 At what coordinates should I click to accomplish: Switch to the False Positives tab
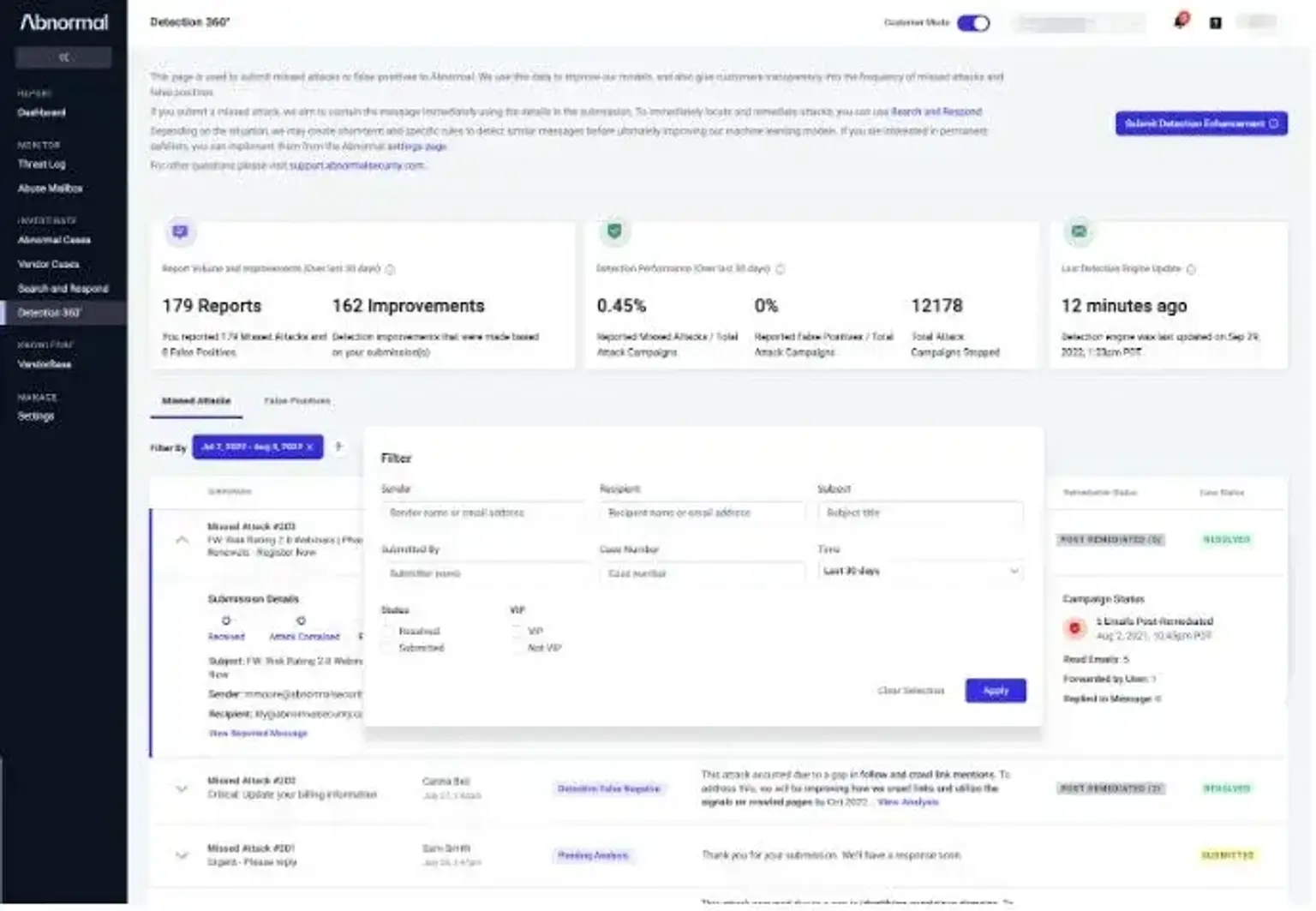[296, 401]
